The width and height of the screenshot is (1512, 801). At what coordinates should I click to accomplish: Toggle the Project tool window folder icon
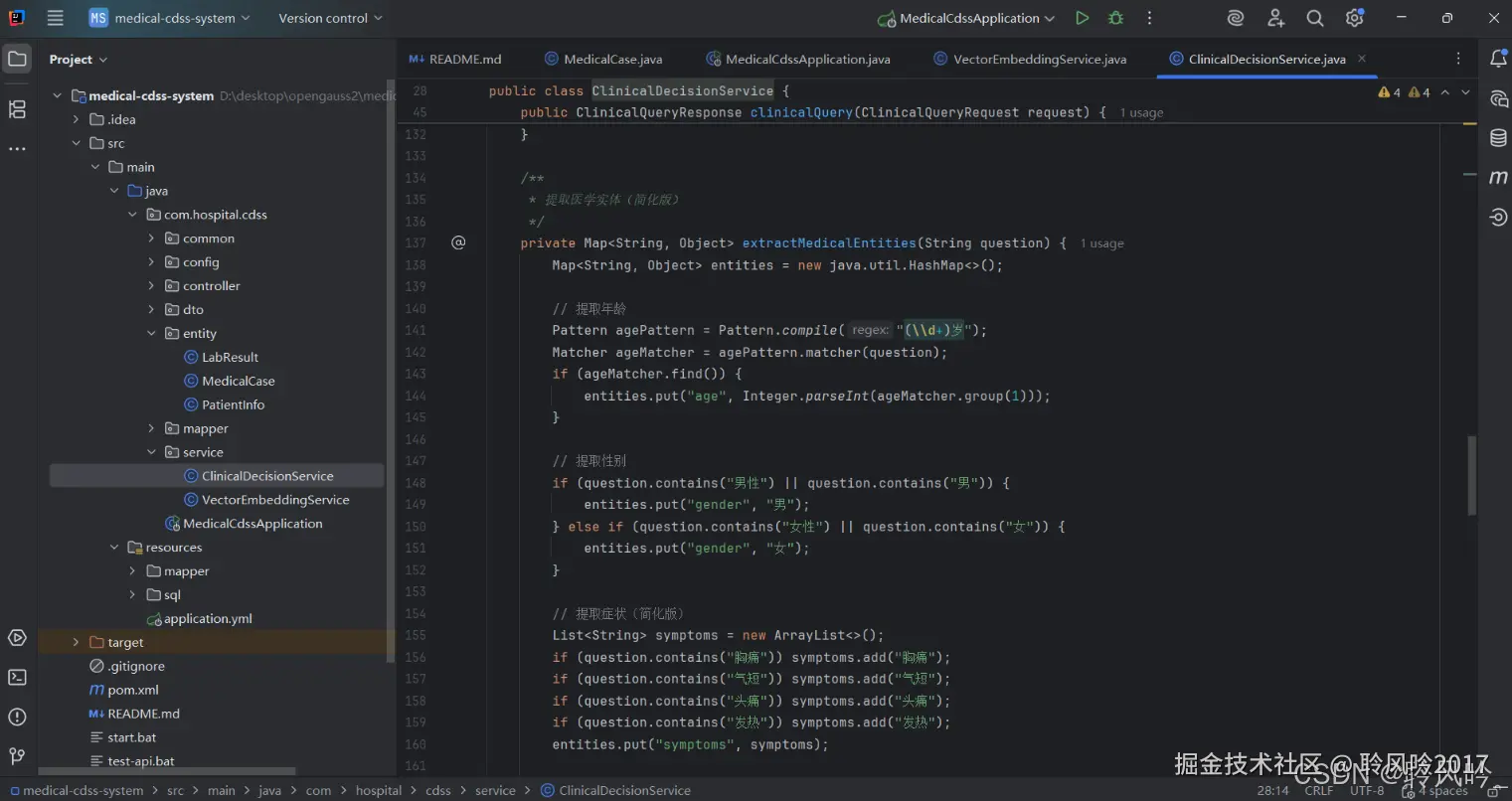click(17, 60)
